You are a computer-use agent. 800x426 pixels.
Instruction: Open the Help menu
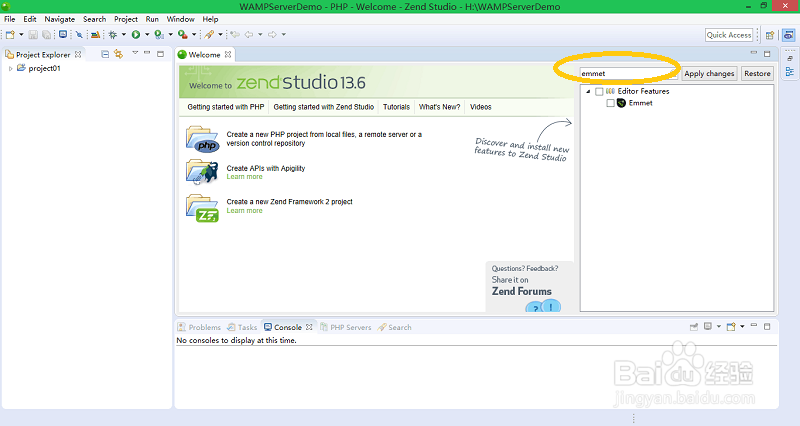(x=210, y=19)
